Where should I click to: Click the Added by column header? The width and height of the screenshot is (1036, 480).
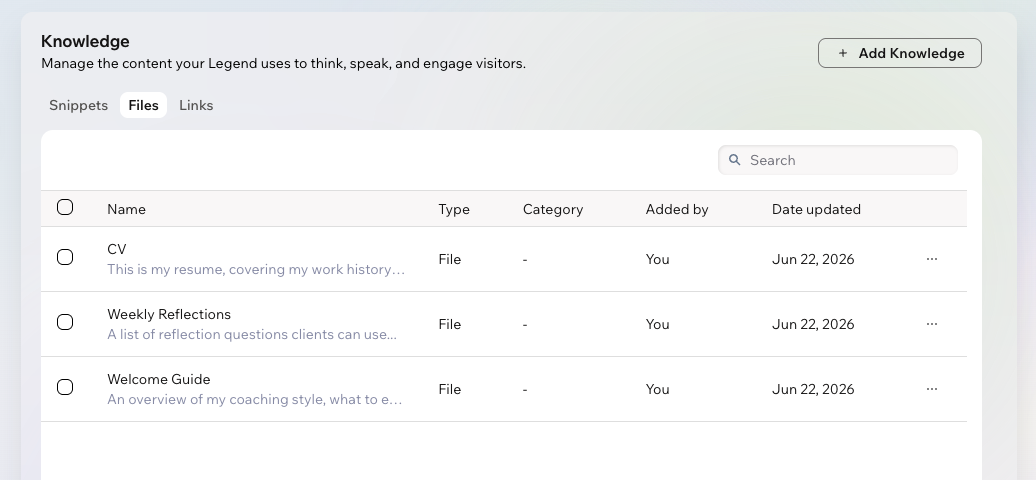click(x=677, y=209)
